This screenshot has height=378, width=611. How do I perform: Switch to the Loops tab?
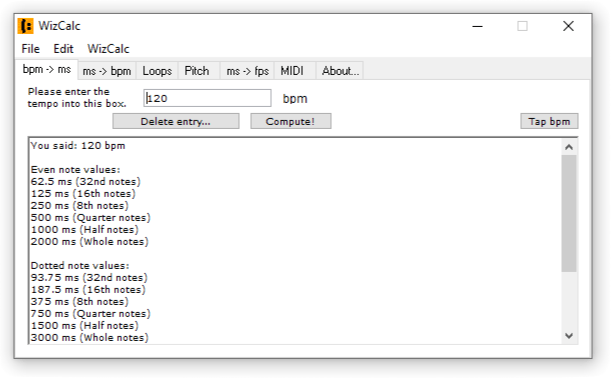click(x=157, y=71)
